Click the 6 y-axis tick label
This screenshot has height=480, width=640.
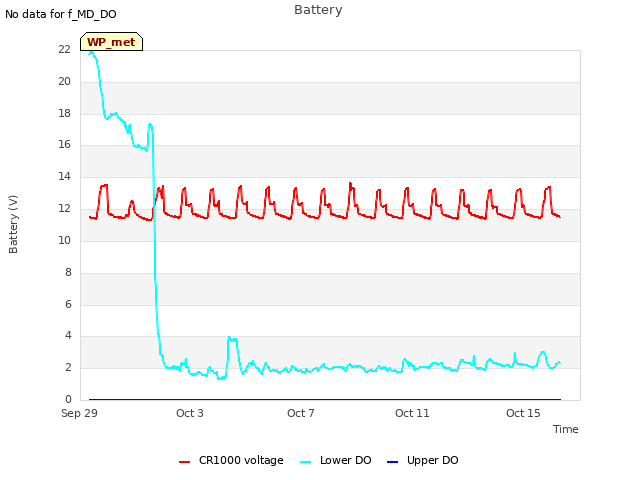pyautogui.click(x=68, y=304)
